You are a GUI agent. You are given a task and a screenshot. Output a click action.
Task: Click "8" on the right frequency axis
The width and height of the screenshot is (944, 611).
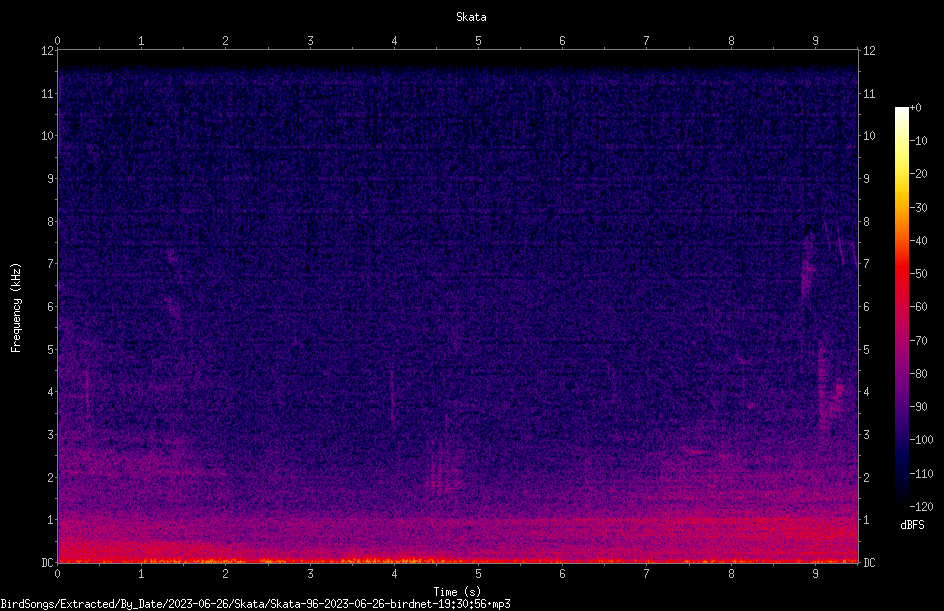[x=866, y=222]
